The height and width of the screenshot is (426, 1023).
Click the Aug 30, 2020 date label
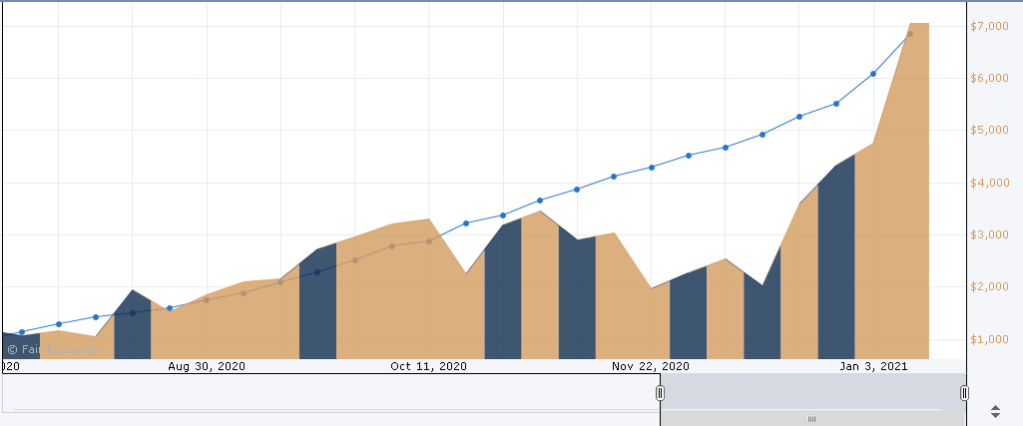point(207,367)
